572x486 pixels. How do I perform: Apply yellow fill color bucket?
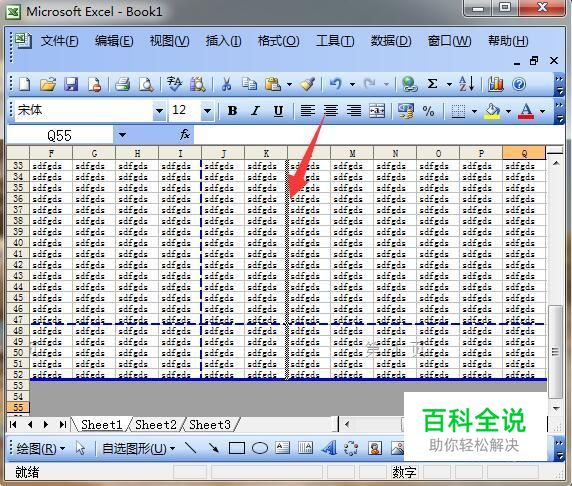[492, 111]
